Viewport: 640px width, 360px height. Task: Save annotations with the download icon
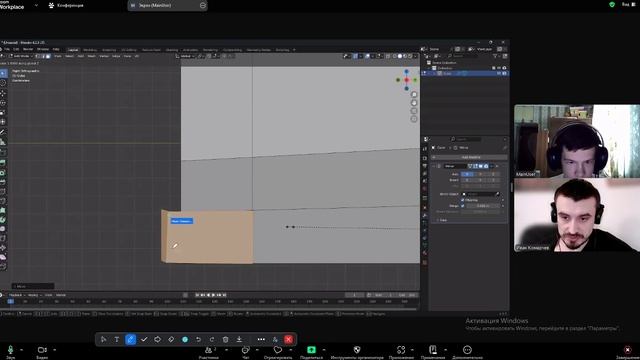click(x=239, y=339)
